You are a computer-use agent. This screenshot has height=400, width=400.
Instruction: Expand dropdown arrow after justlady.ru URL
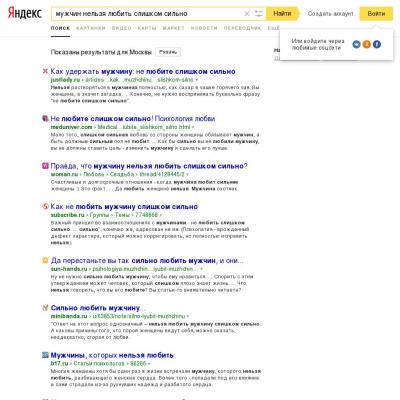196,80
